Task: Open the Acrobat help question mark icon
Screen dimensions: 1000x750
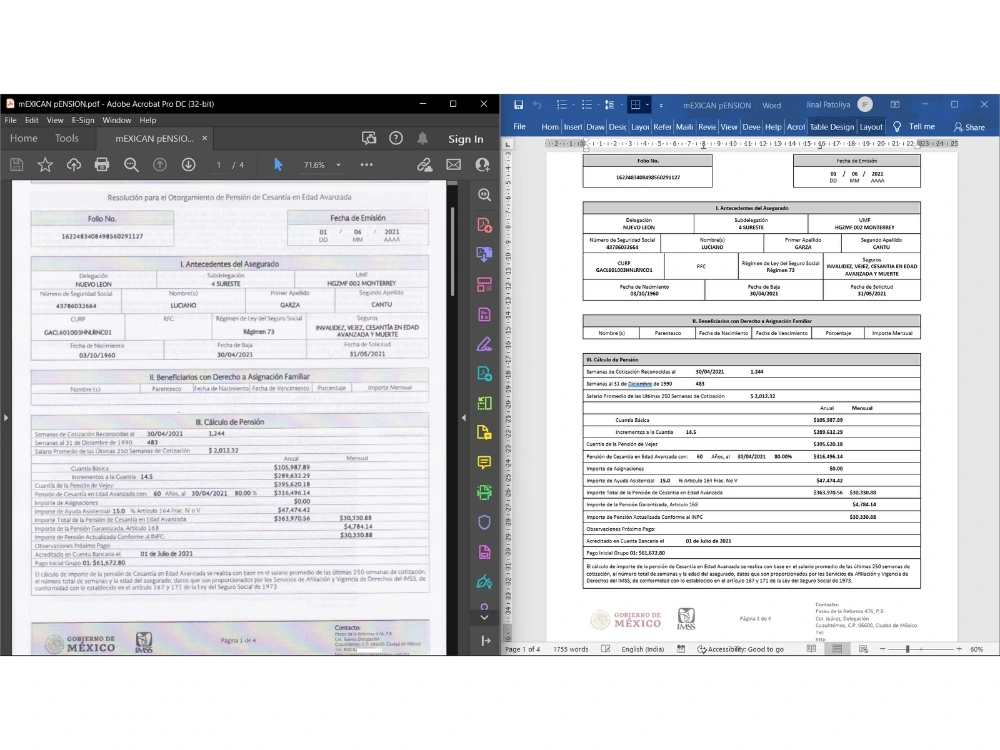Action: 395,138
